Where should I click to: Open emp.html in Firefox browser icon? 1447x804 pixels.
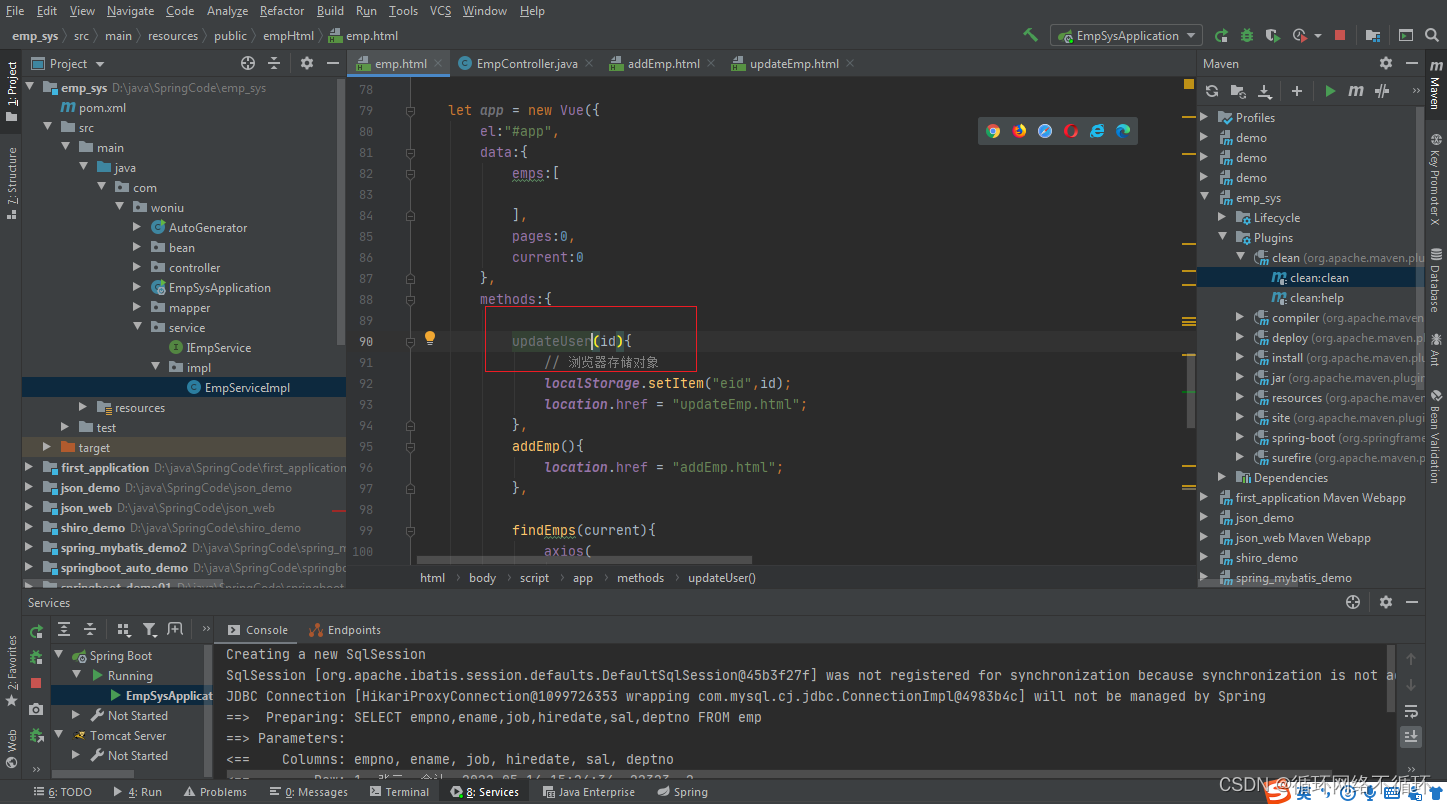(x=1018, y=131)
